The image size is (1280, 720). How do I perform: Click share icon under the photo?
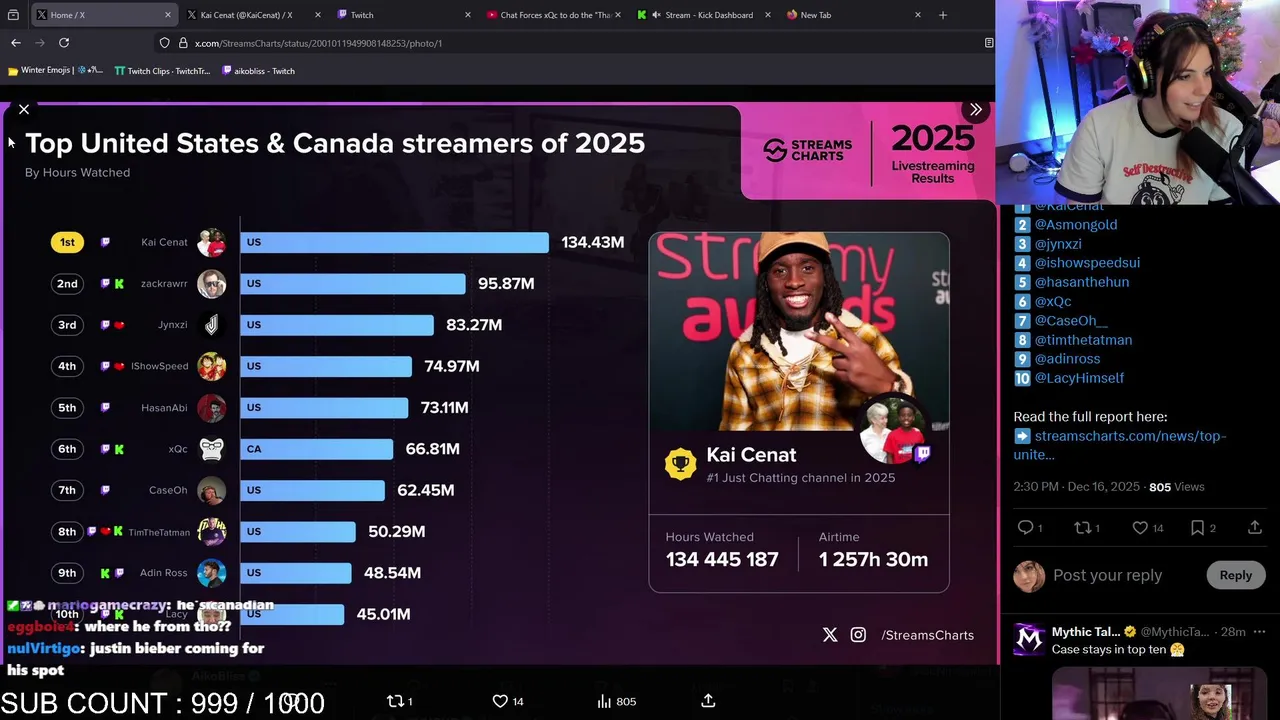click(708, 701)
